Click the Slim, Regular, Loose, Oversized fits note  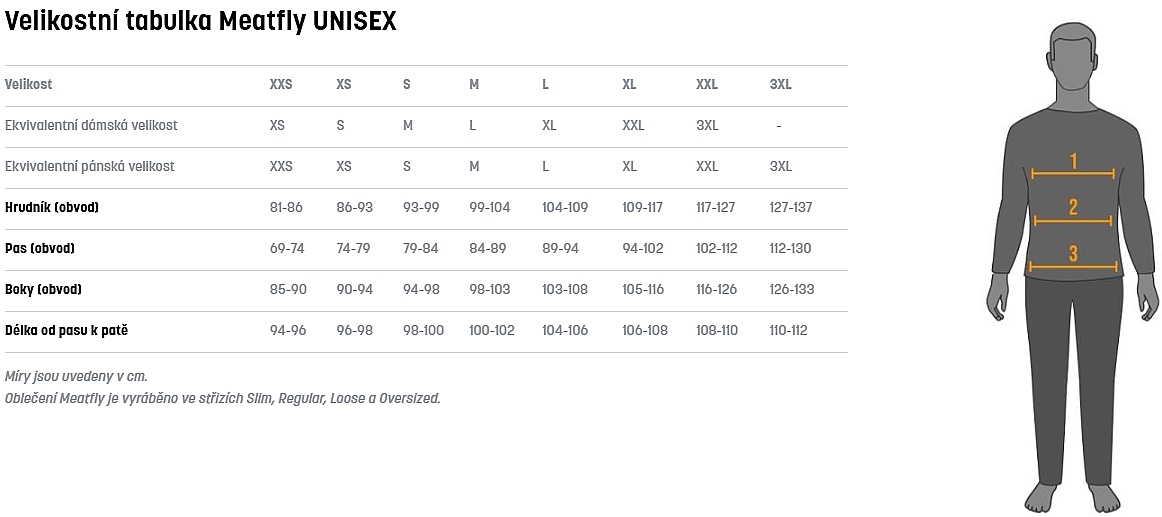222,398
